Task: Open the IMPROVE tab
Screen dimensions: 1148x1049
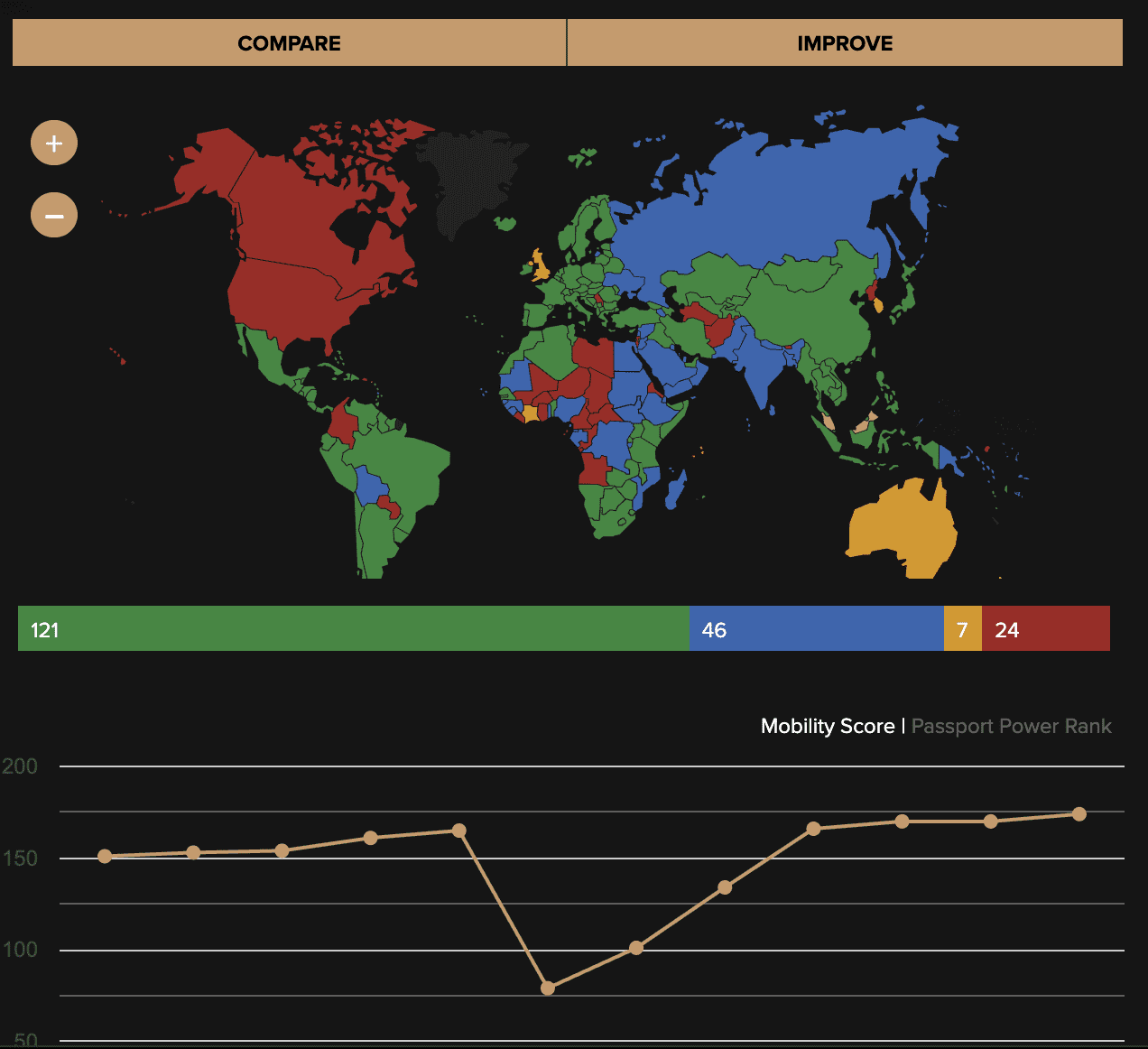Action: point(845,43)
